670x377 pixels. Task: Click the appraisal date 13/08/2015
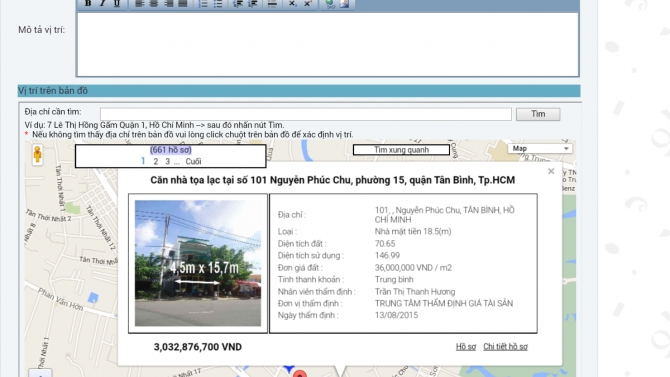point(396,315)
